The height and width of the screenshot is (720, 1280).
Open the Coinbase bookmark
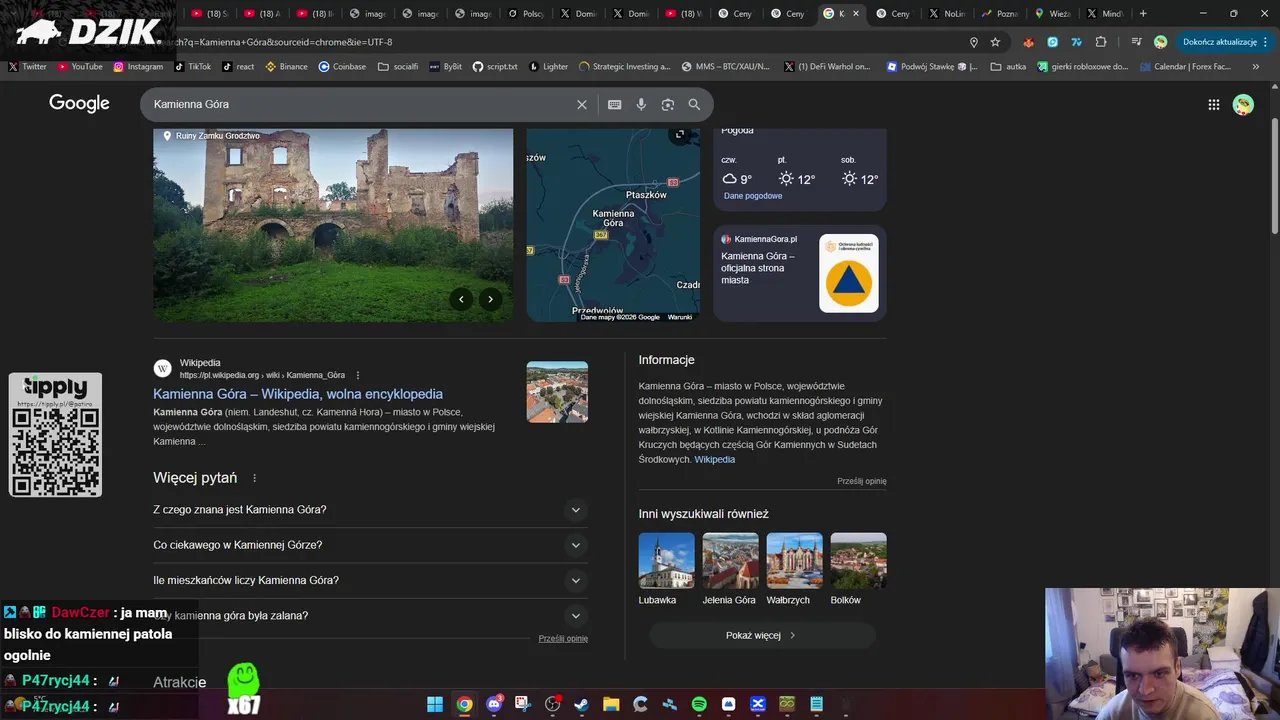point(342,67)
